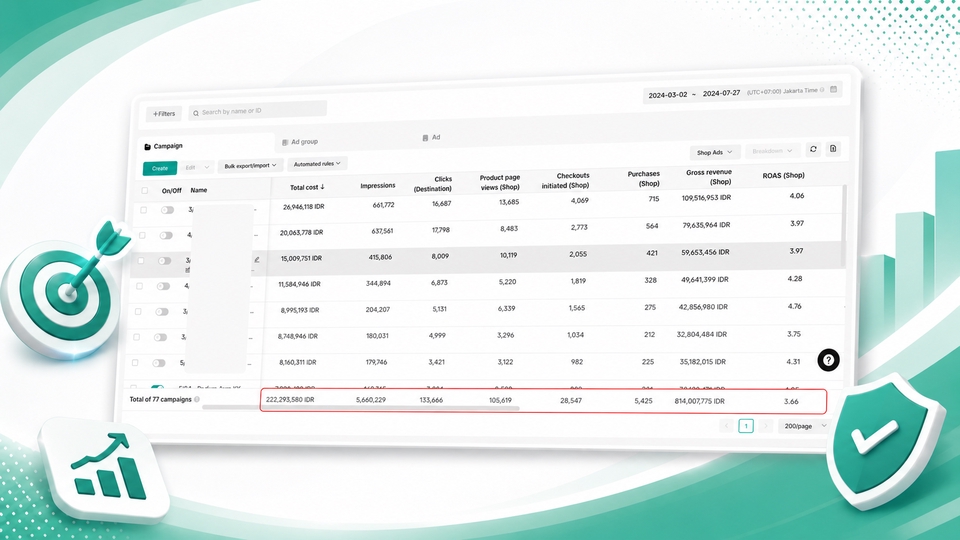Expand the Shop Ads dropdown
960x540 pixels.
click(714, 152)
